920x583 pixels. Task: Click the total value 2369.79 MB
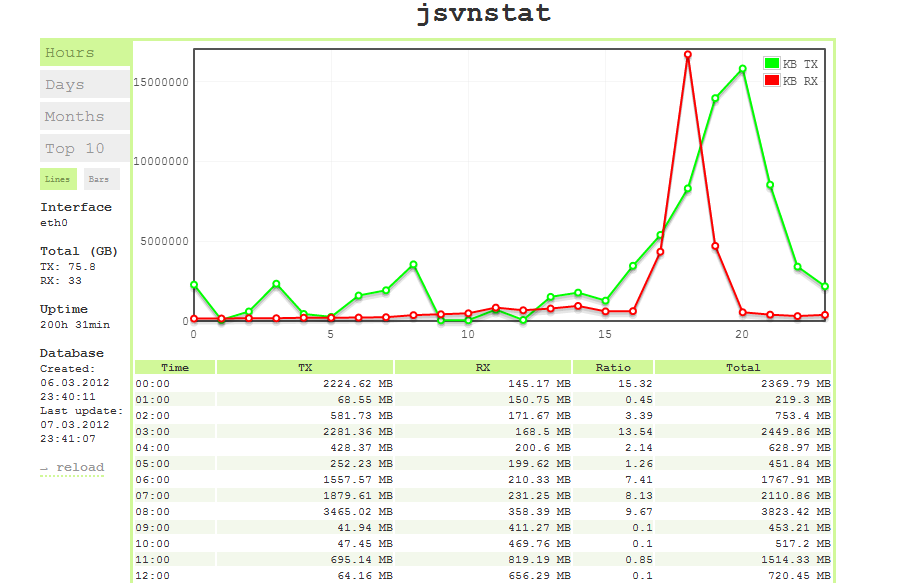pyautogui.click(x=796, y=384)
